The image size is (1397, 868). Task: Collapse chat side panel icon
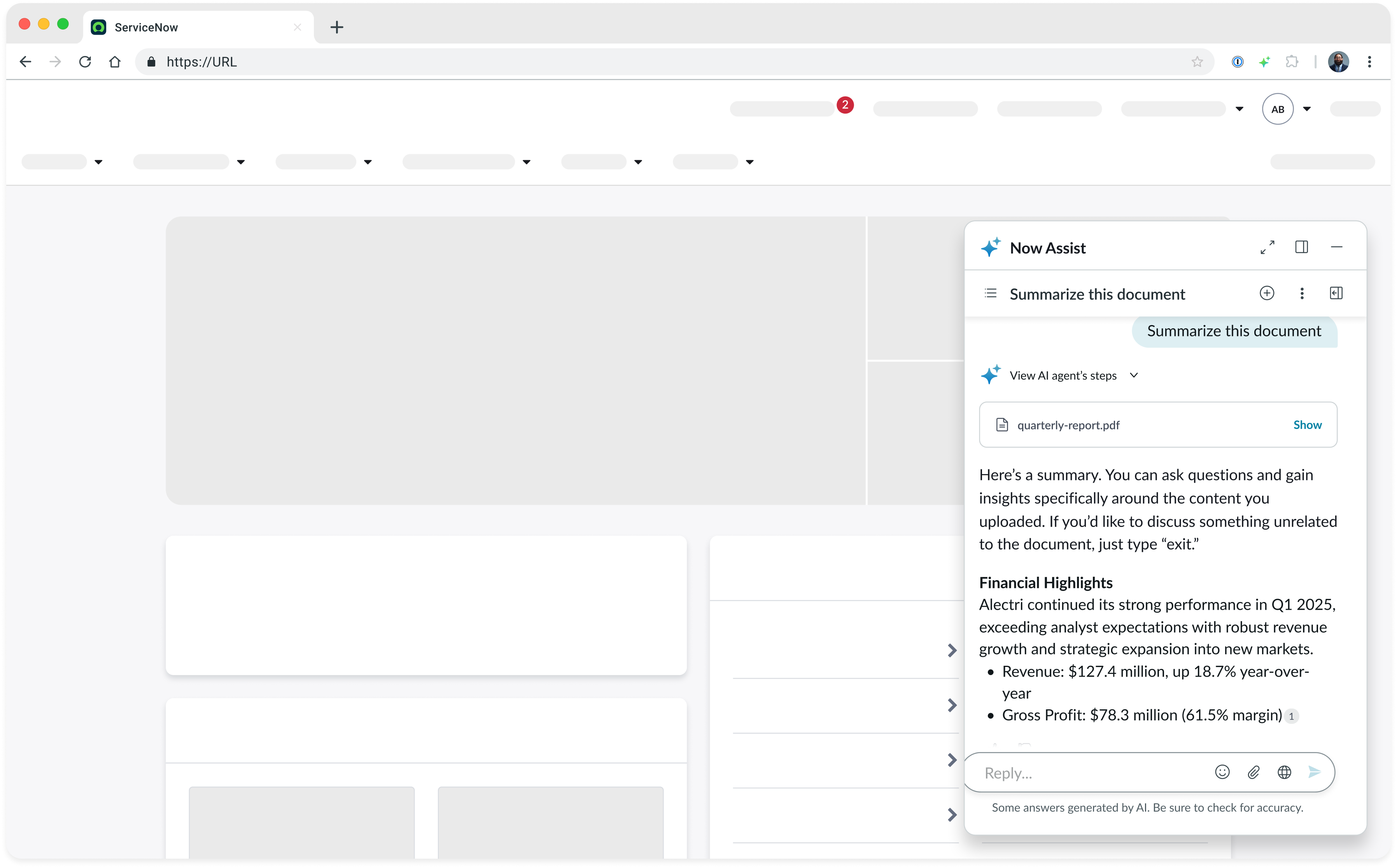tap(1336, 293)
